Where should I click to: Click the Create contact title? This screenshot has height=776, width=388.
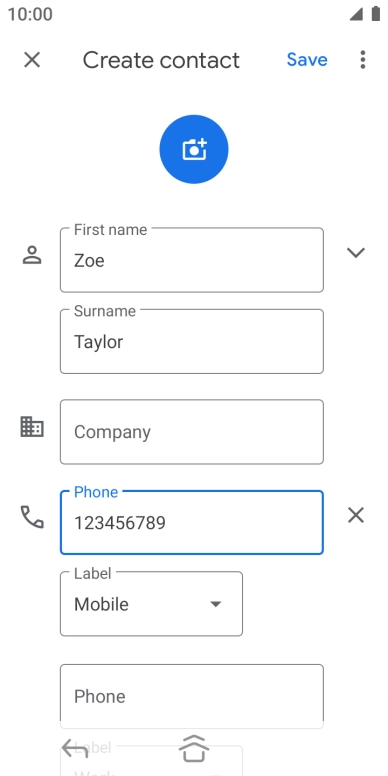pos(161,60)
